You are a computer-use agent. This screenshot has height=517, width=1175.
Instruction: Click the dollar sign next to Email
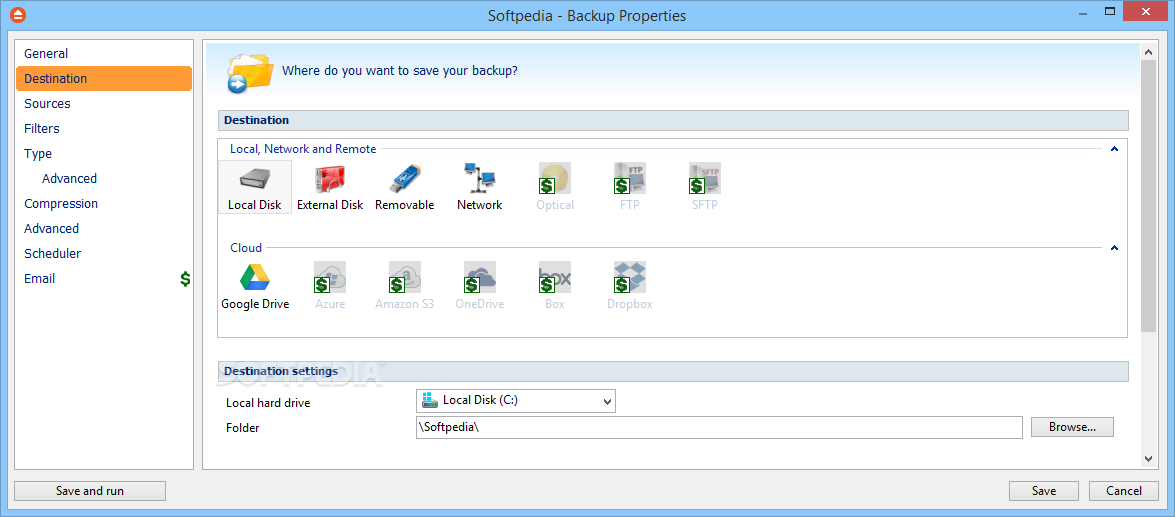click(185, 279)
